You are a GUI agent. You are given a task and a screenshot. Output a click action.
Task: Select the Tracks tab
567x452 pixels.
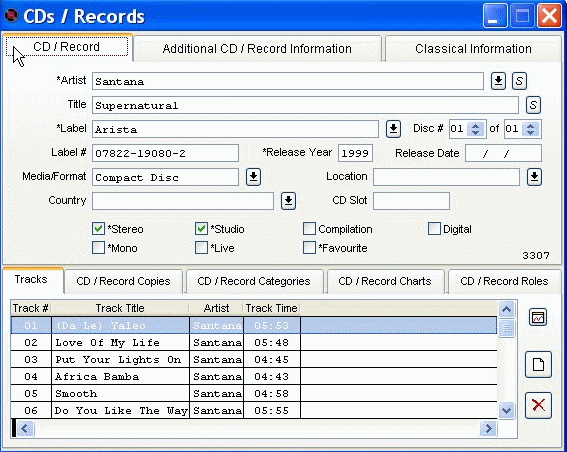(32, 280)
